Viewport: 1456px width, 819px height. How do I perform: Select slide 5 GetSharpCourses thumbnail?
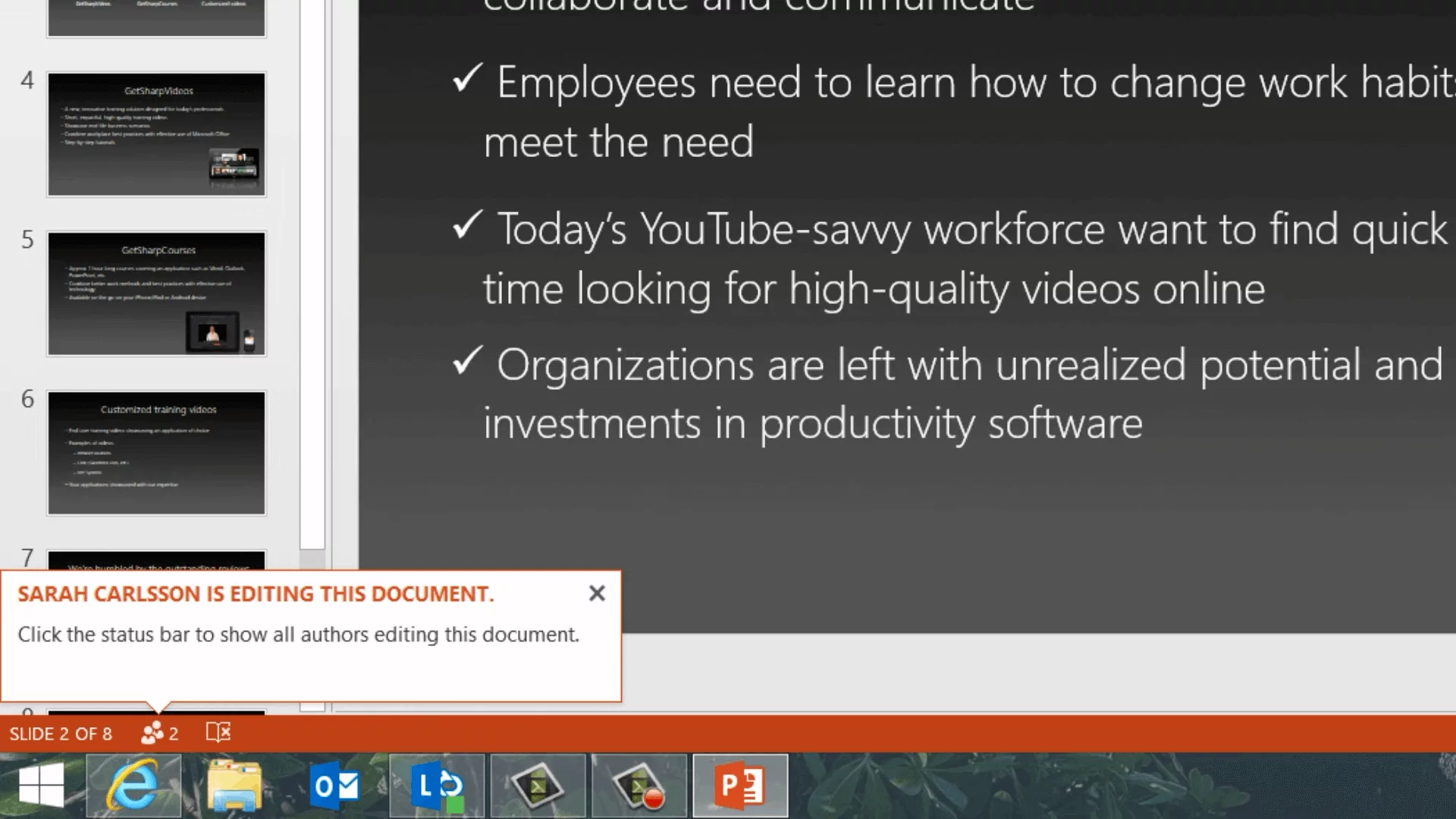pyautogui.click(x=156, y=293)
